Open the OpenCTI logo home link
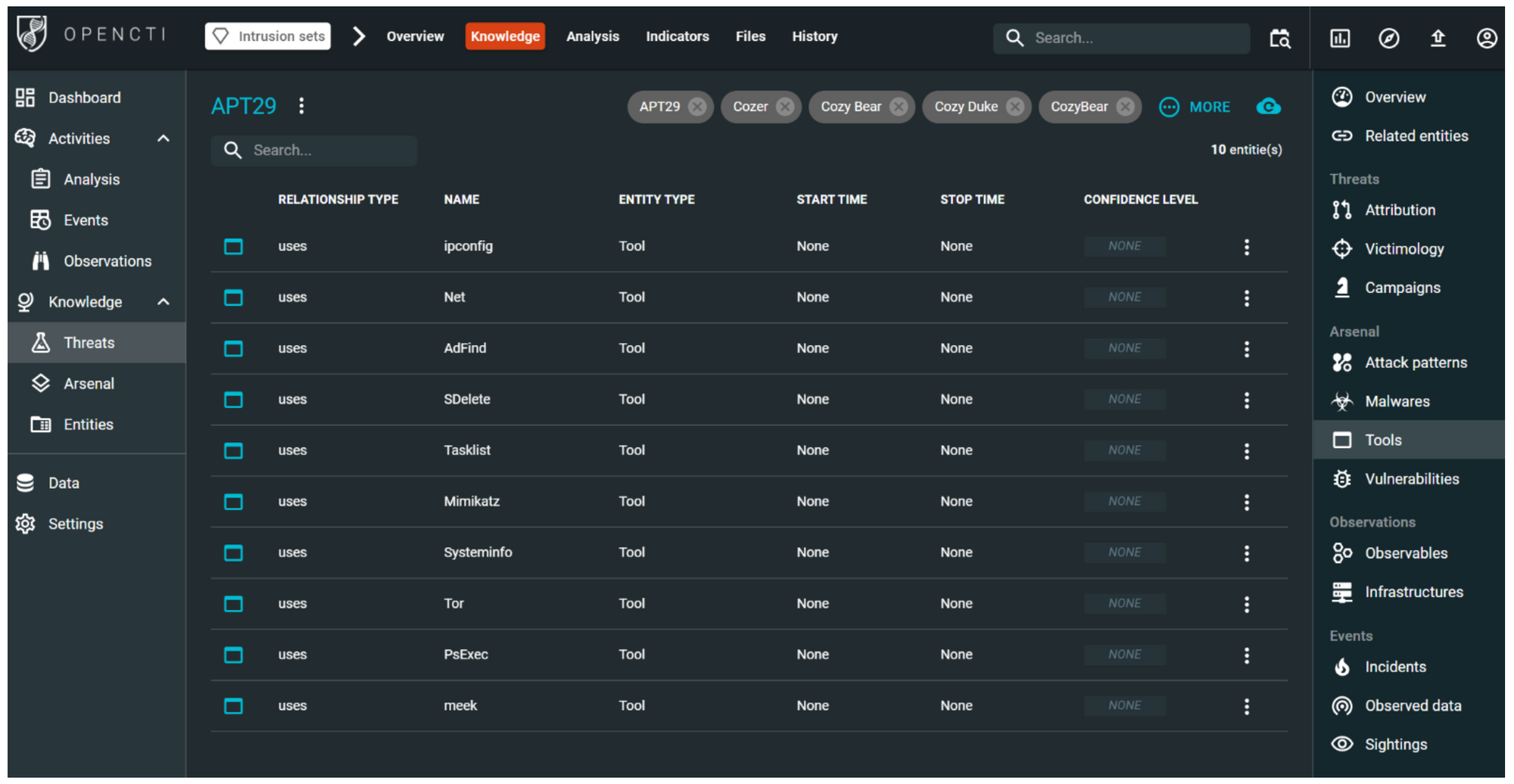This screenshot has height=784, width=1514. tap(91, 35)
